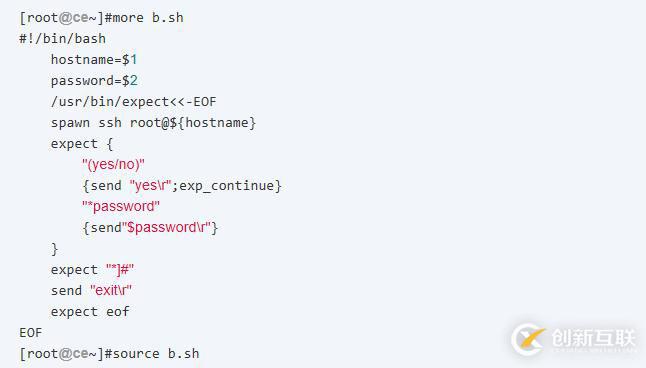Click the red "(yes/no)" string
The image size is (646, 368).
[113, 164]
